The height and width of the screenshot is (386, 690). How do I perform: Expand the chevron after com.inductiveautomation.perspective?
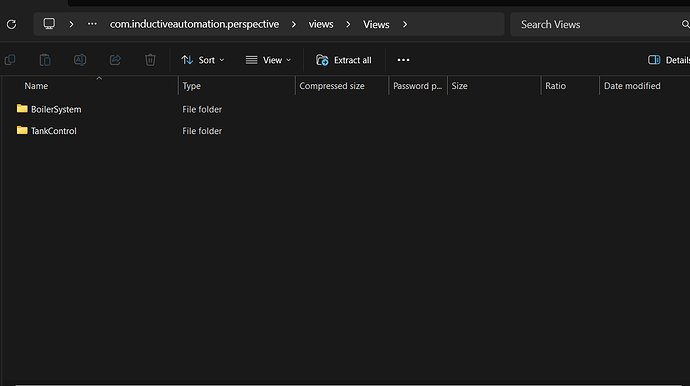tap(294, 24)
